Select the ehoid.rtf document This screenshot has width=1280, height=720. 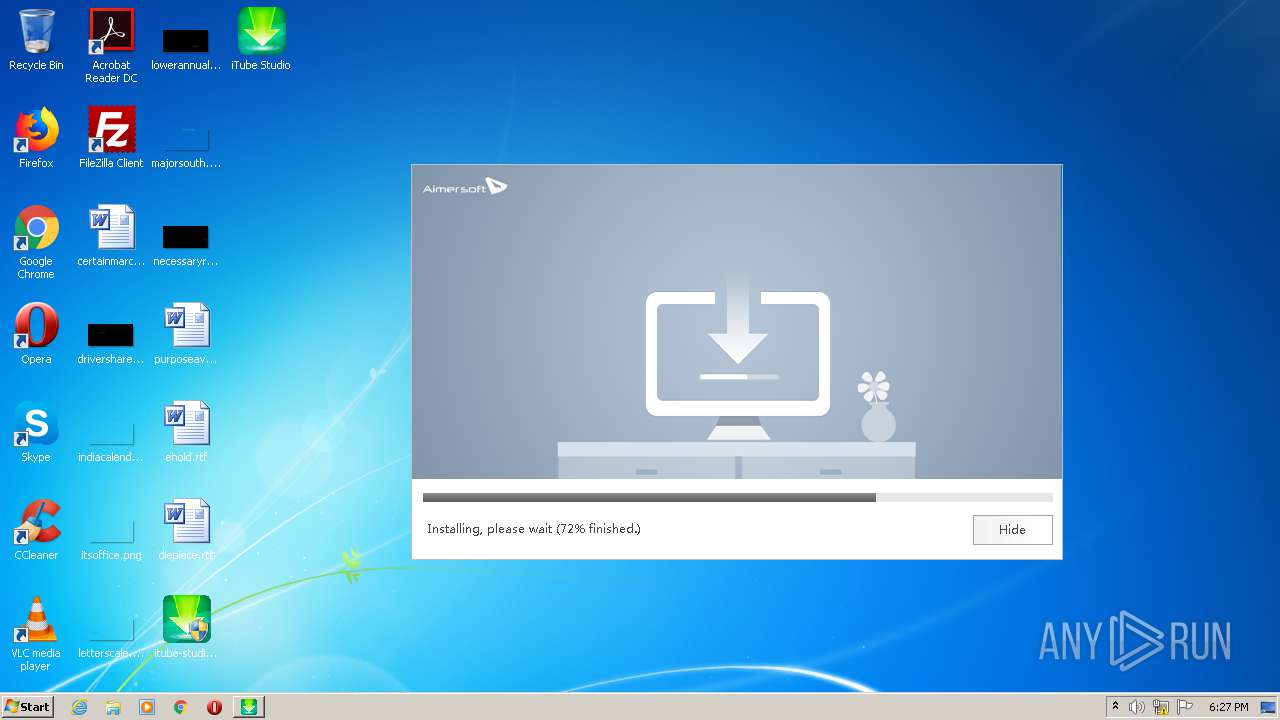186,432
